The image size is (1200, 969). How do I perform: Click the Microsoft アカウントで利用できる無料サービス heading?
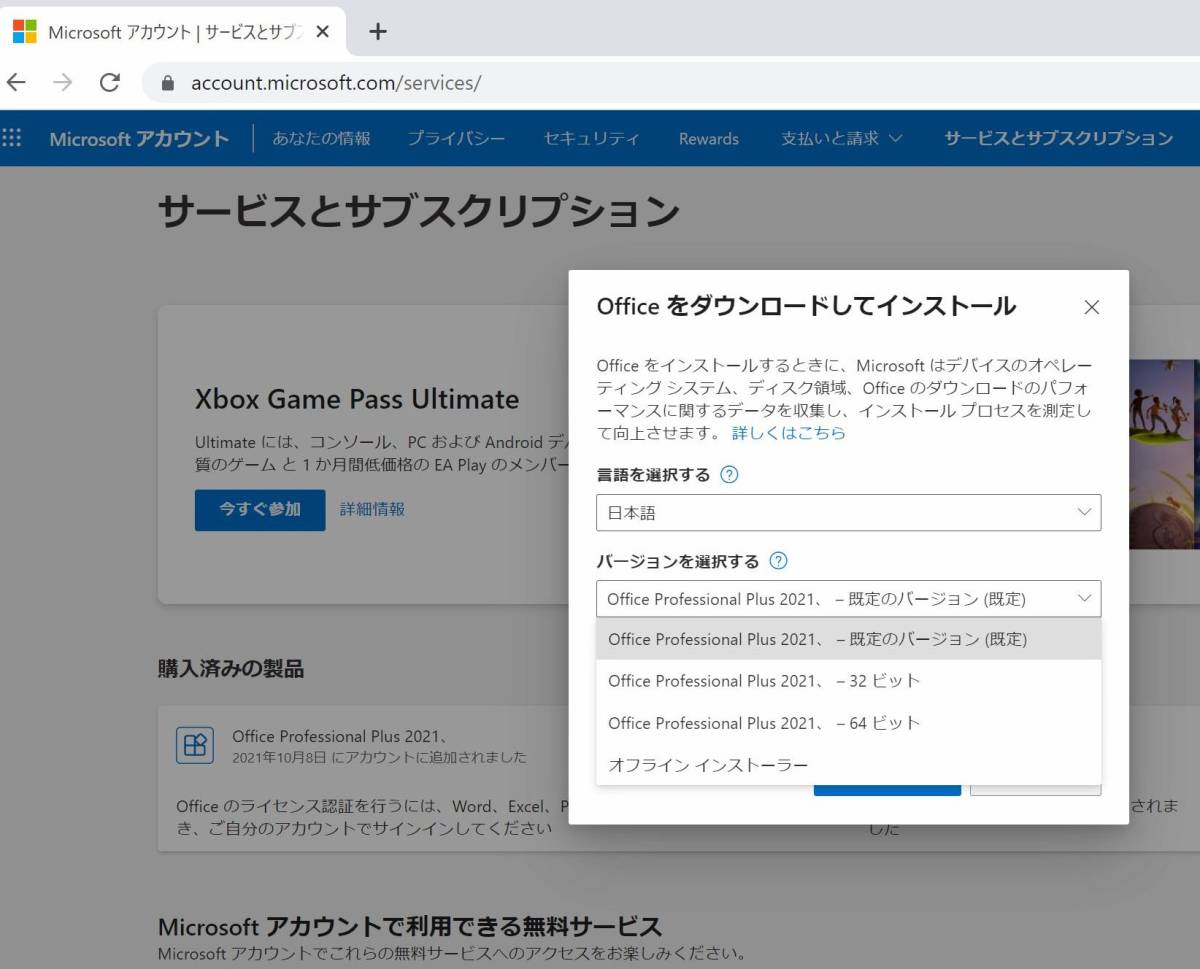coord(410,926)
